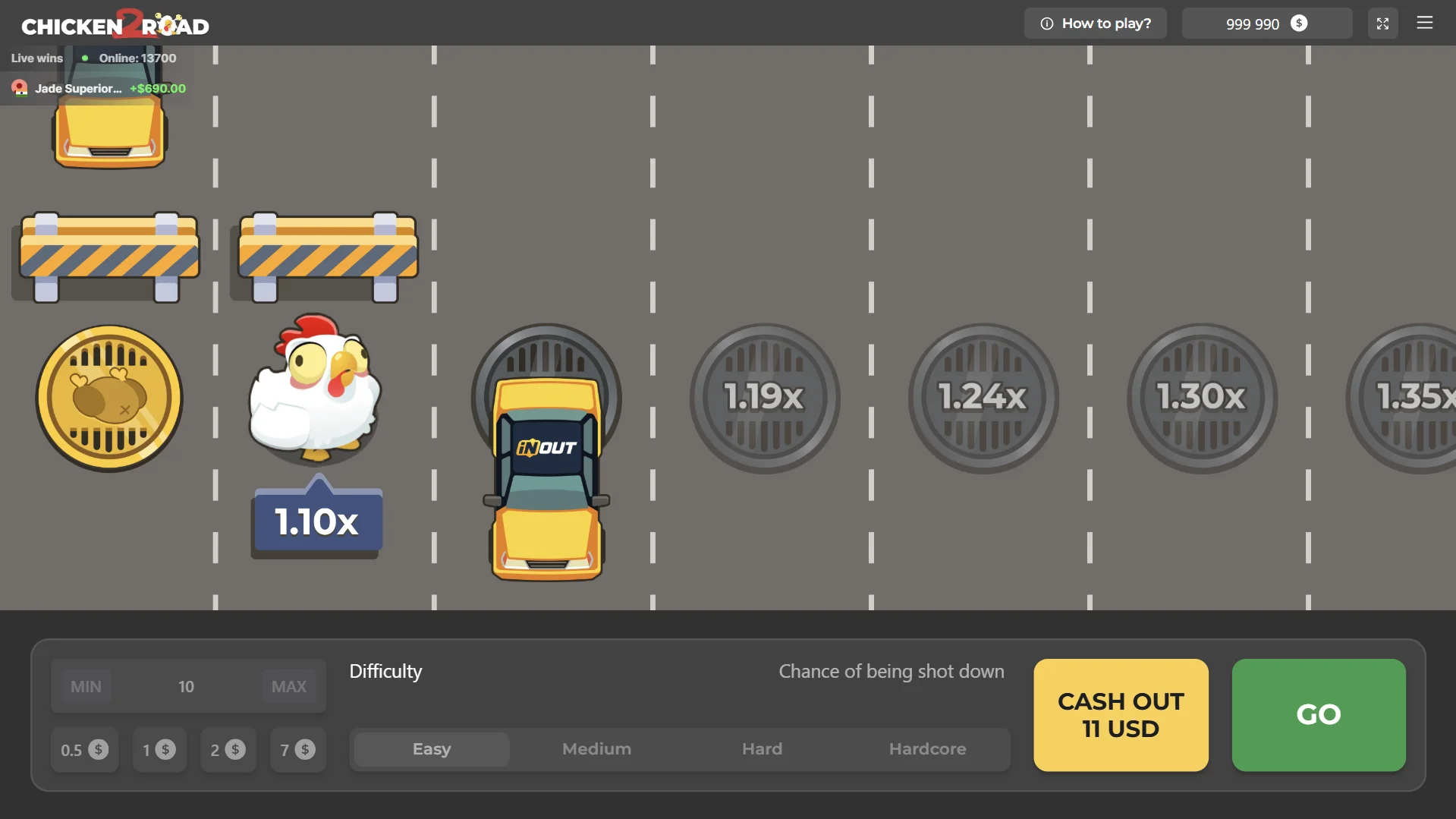The image size is (1456, 819).
Task: Click the yellow INOUT taxi car
Action: point(546,478)
